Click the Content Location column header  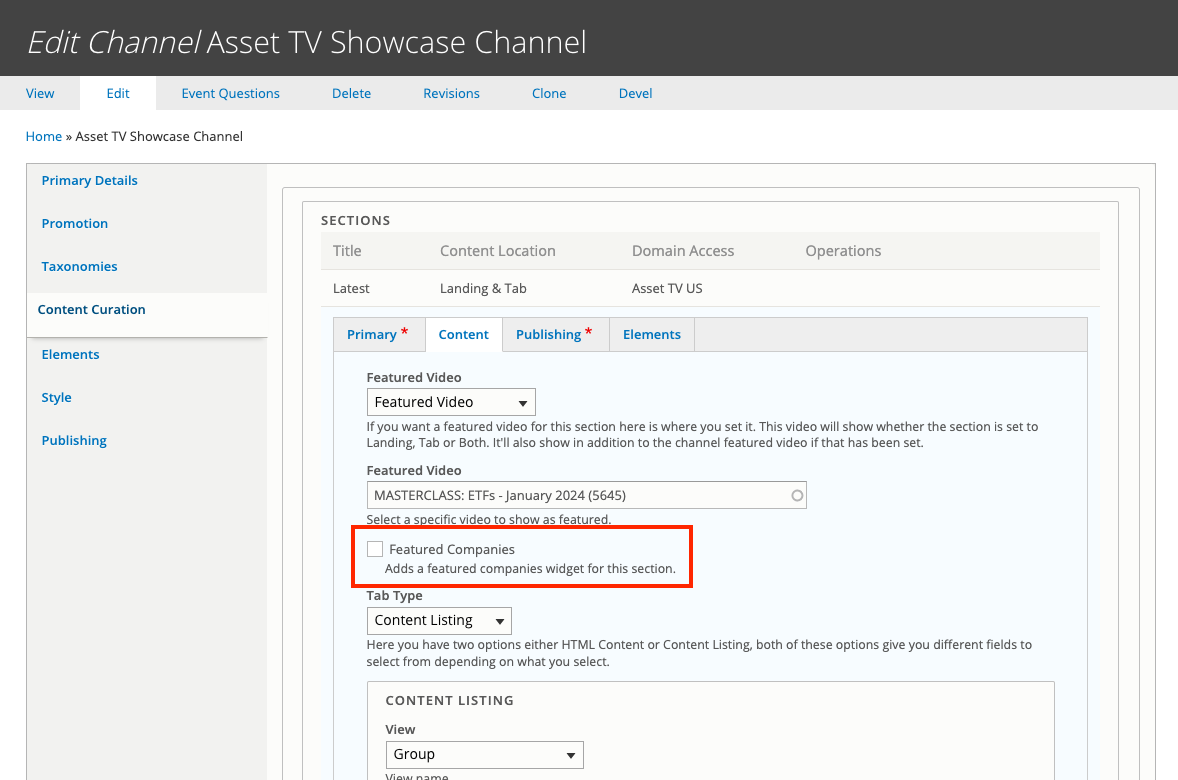497,251
